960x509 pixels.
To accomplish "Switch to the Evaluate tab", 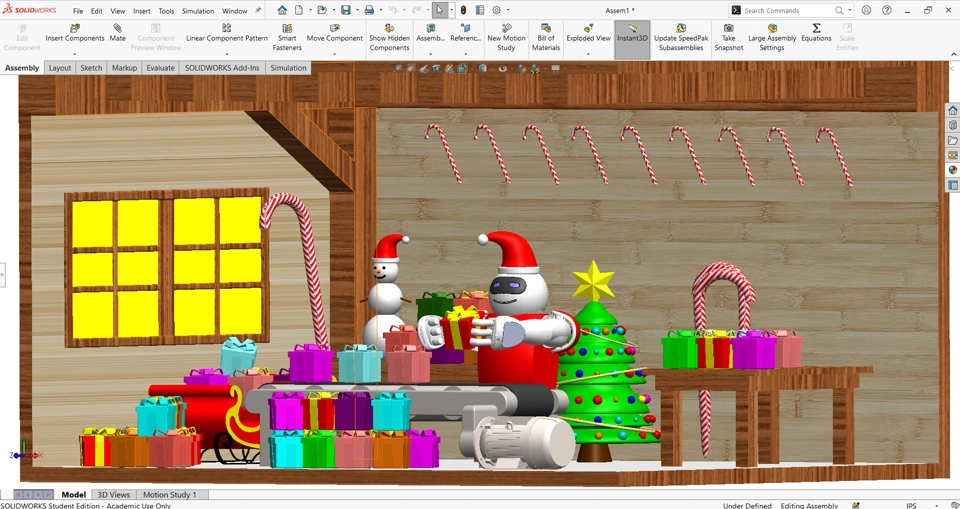I will click(x=160, y=68).
